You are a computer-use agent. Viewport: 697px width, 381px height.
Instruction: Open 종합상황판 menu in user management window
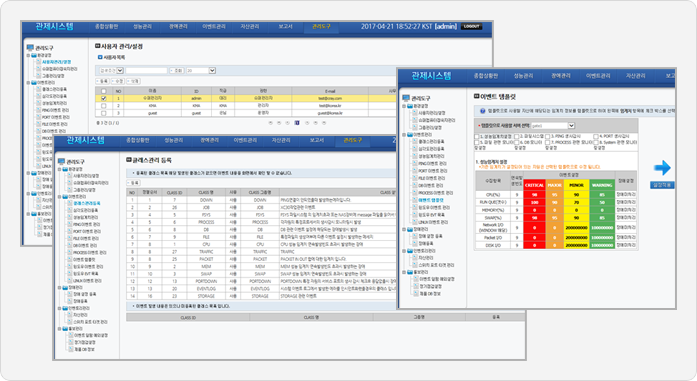(x=106, y=27)
